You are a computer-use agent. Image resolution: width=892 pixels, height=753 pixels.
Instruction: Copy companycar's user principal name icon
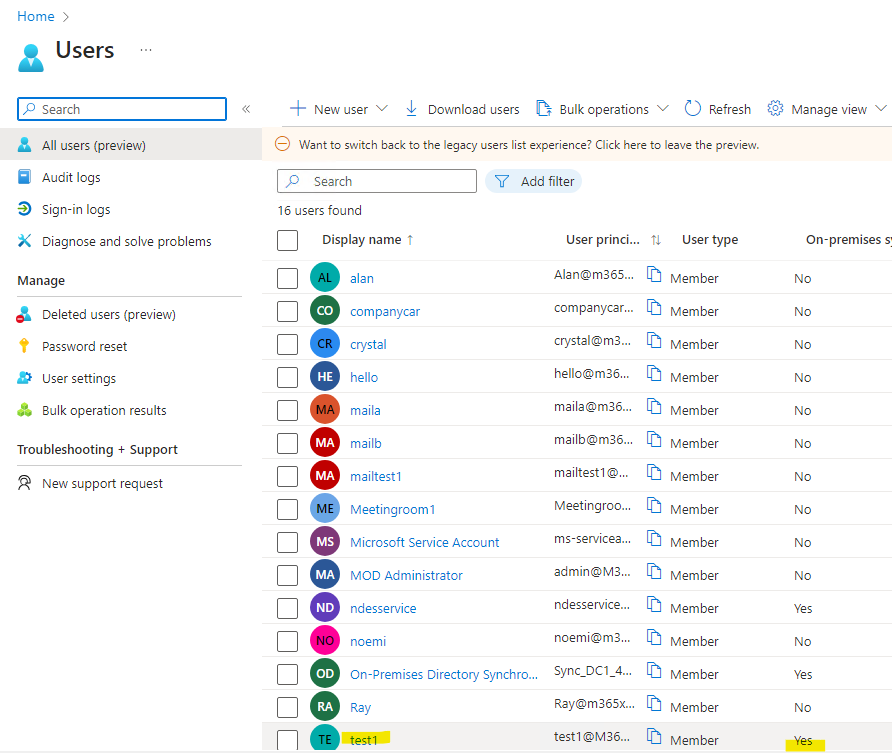point(654,307)
